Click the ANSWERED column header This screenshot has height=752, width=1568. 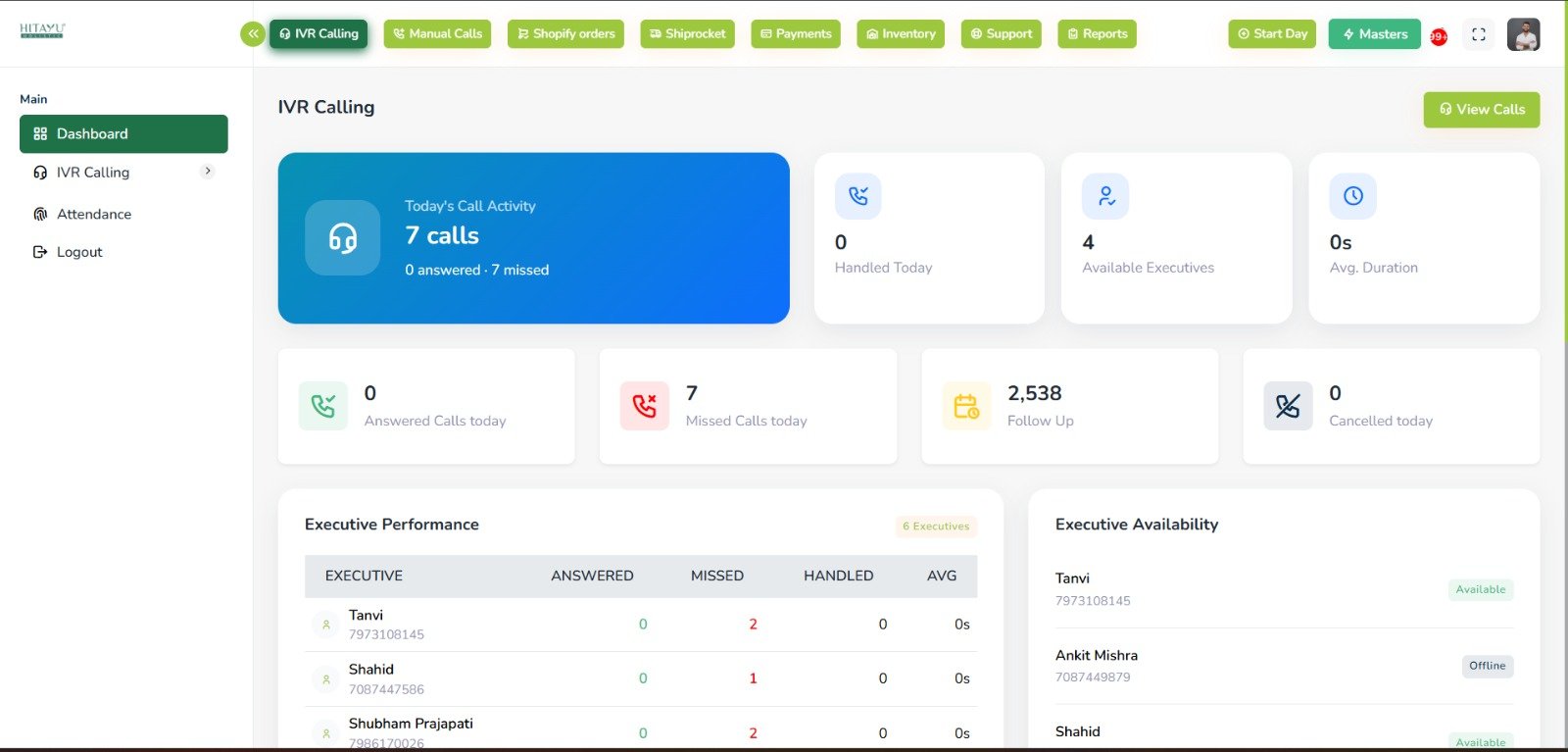click(x=592, y=576)
